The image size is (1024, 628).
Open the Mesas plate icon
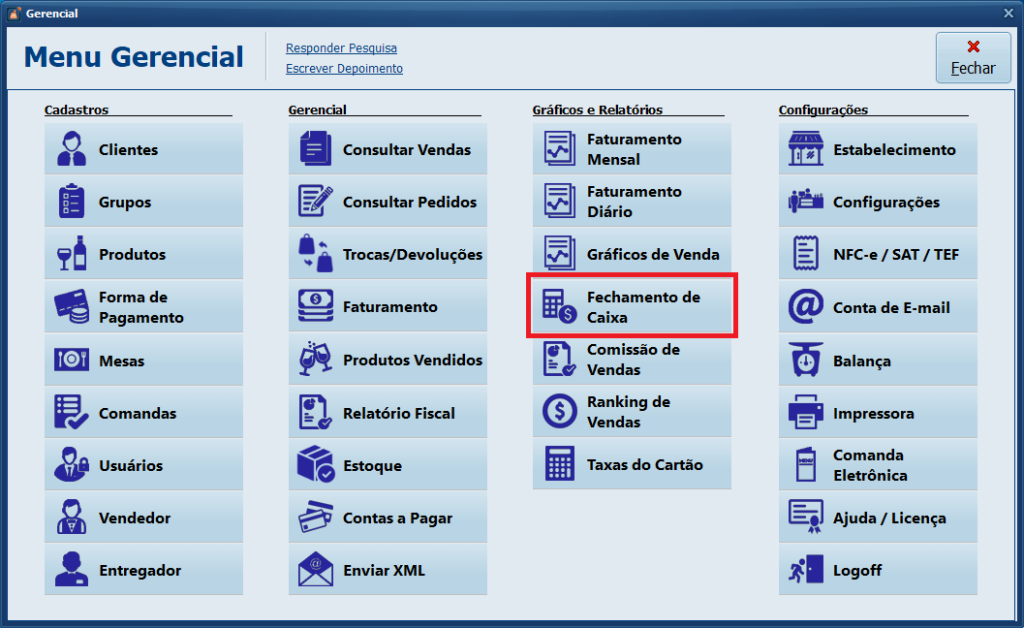pos(72,360)
